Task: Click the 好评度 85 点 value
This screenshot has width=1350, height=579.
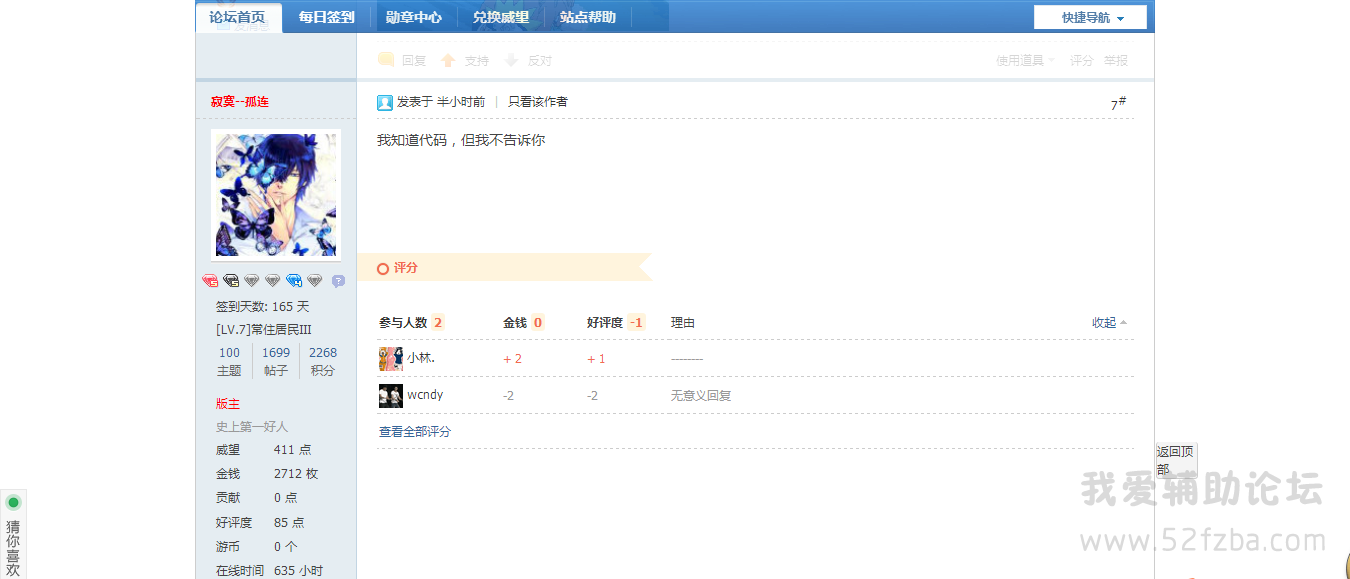Action: pos(289,523)
